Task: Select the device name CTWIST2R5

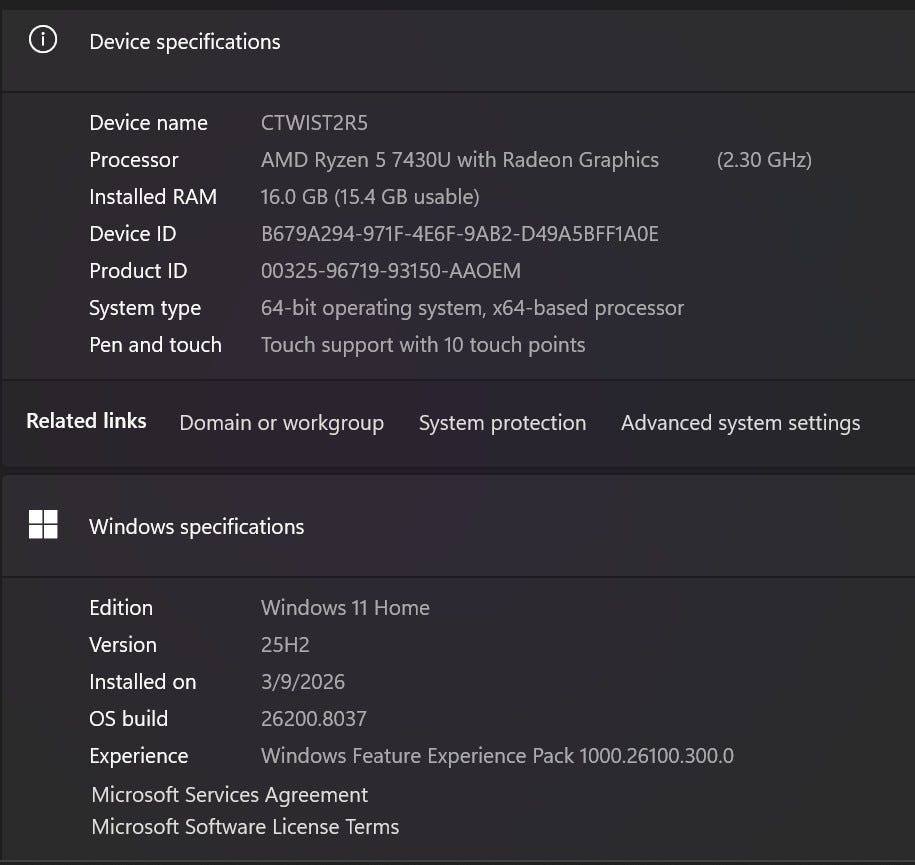Action: (x=314, y=123)
